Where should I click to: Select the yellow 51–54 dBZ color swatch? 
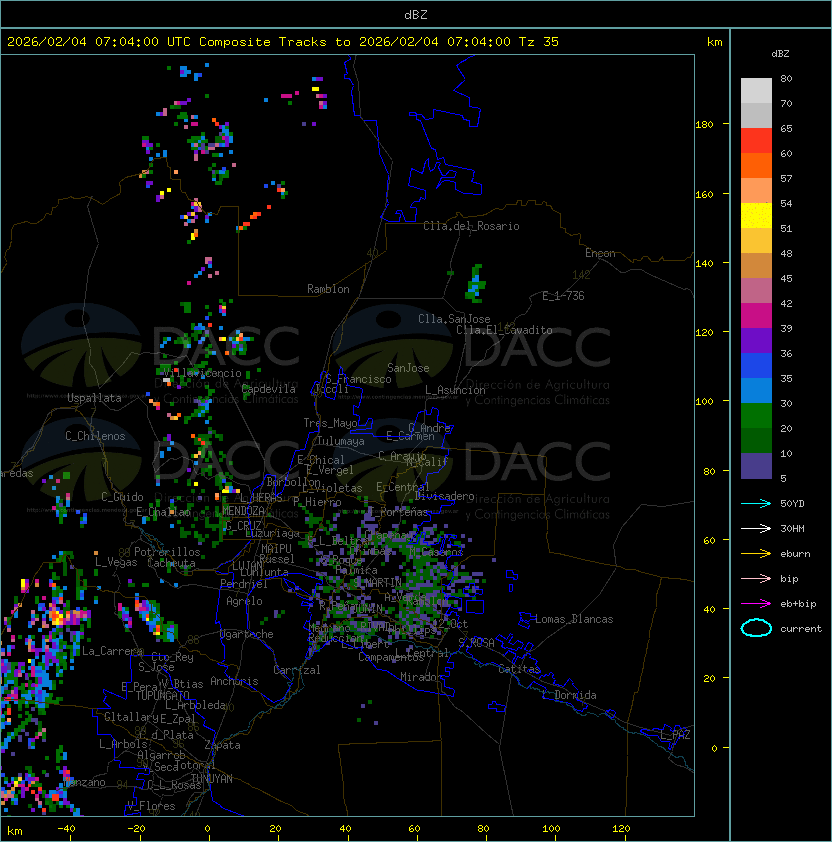click(756, 216)
